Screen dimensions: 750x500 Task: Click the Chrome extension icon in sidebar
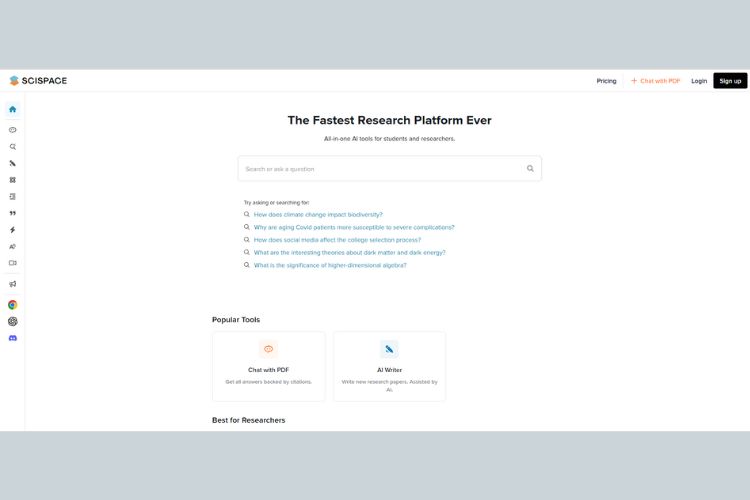[x=12, y=305]
